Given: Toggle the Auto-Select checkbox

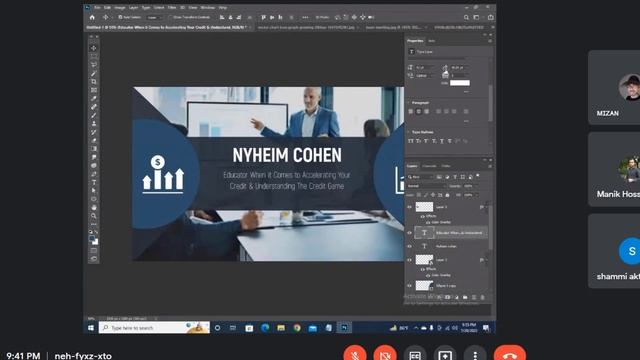Looking at the screenshot, I should [120, 18].
